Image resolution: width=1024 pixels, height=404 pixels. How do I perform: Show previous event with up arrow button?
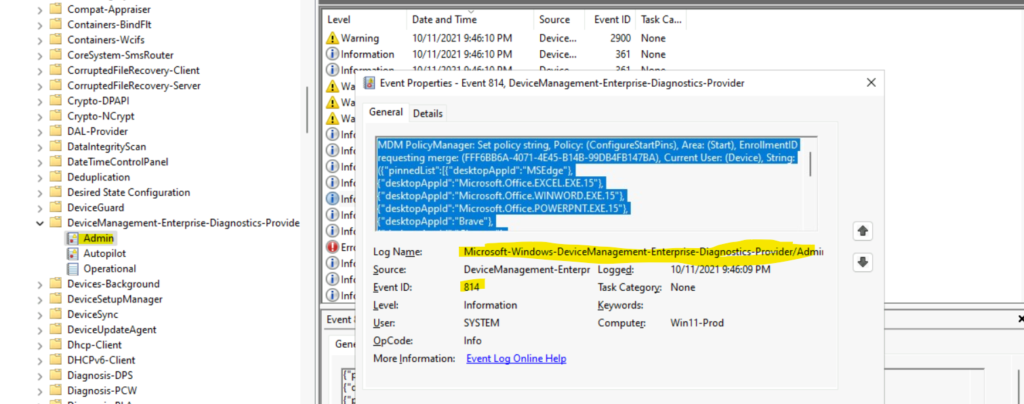[863, 231]
